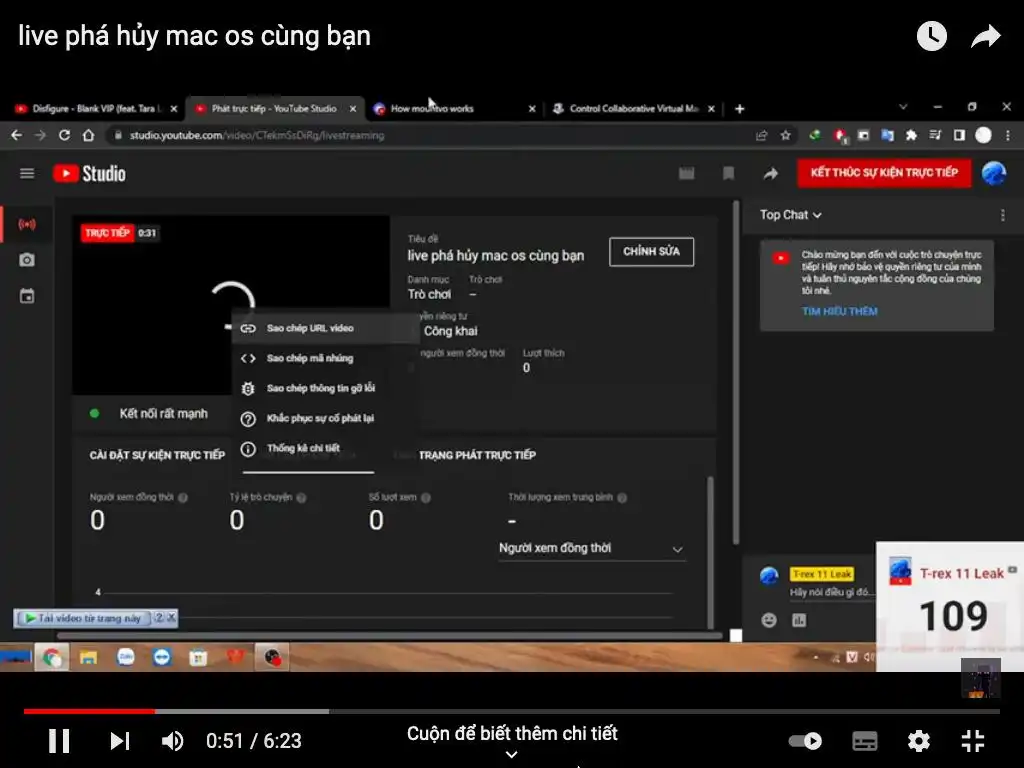
Task: Open the Người xem đồng thời dropdown
Action: point(592,549)
